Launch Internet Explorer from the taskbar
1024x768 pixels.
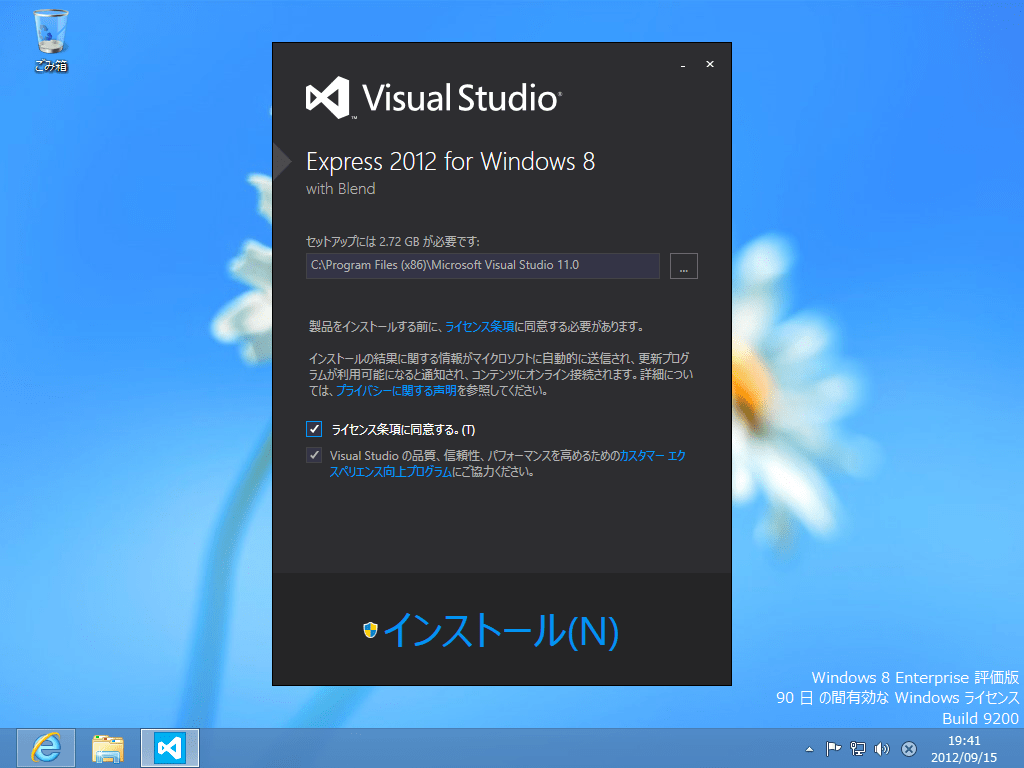46,748
